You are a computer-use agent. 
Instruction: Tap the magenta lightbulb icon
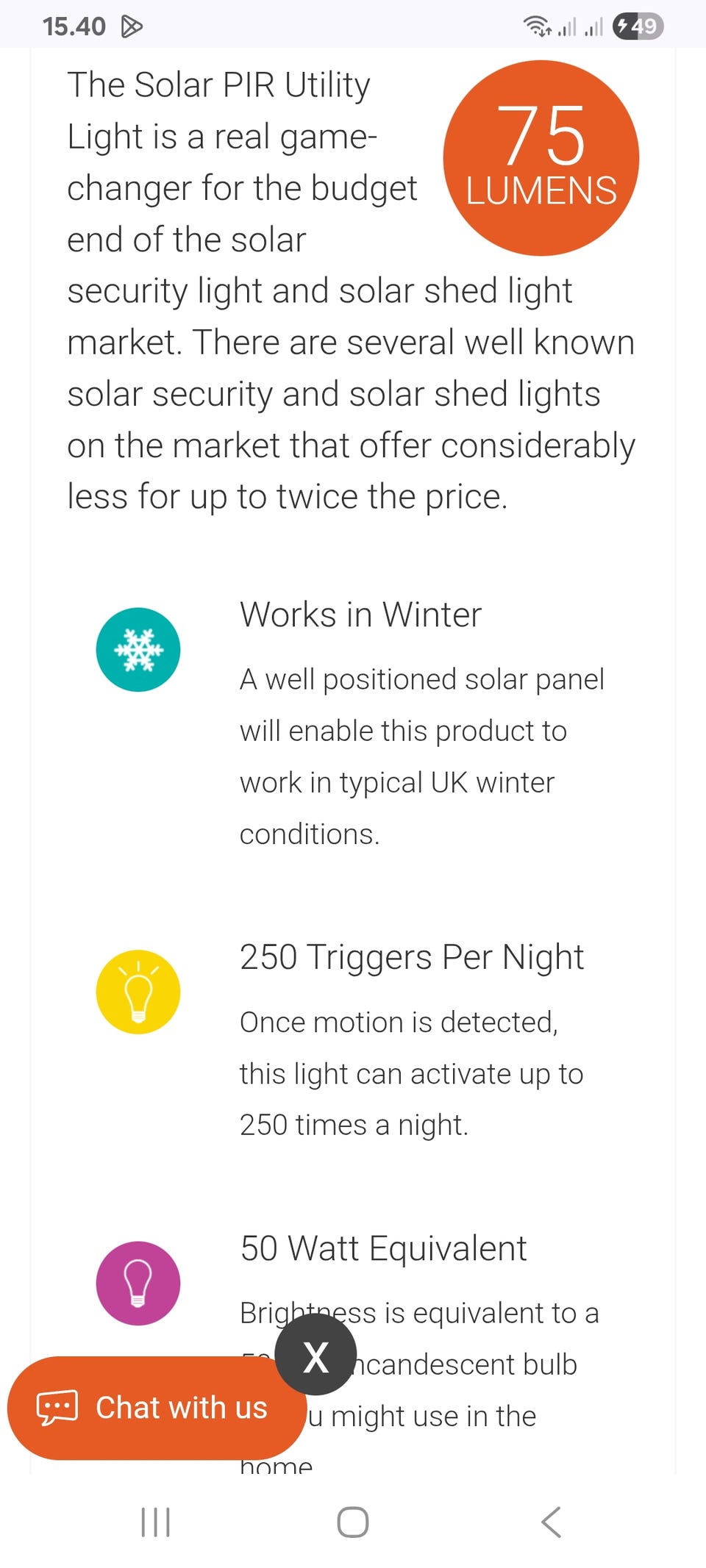point(138,1283)
